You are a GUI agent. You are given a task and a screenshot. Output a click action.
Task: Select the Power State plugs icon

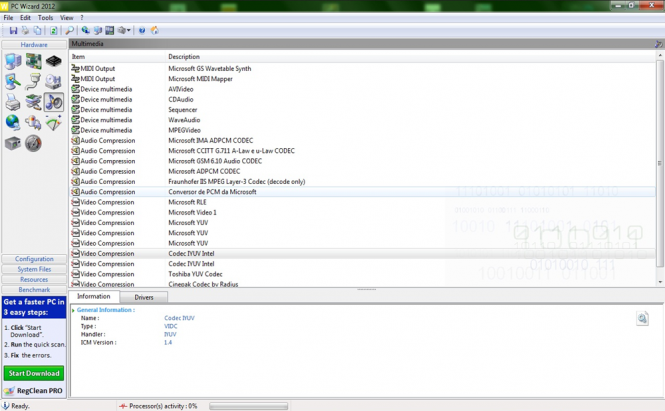[33, 123]
